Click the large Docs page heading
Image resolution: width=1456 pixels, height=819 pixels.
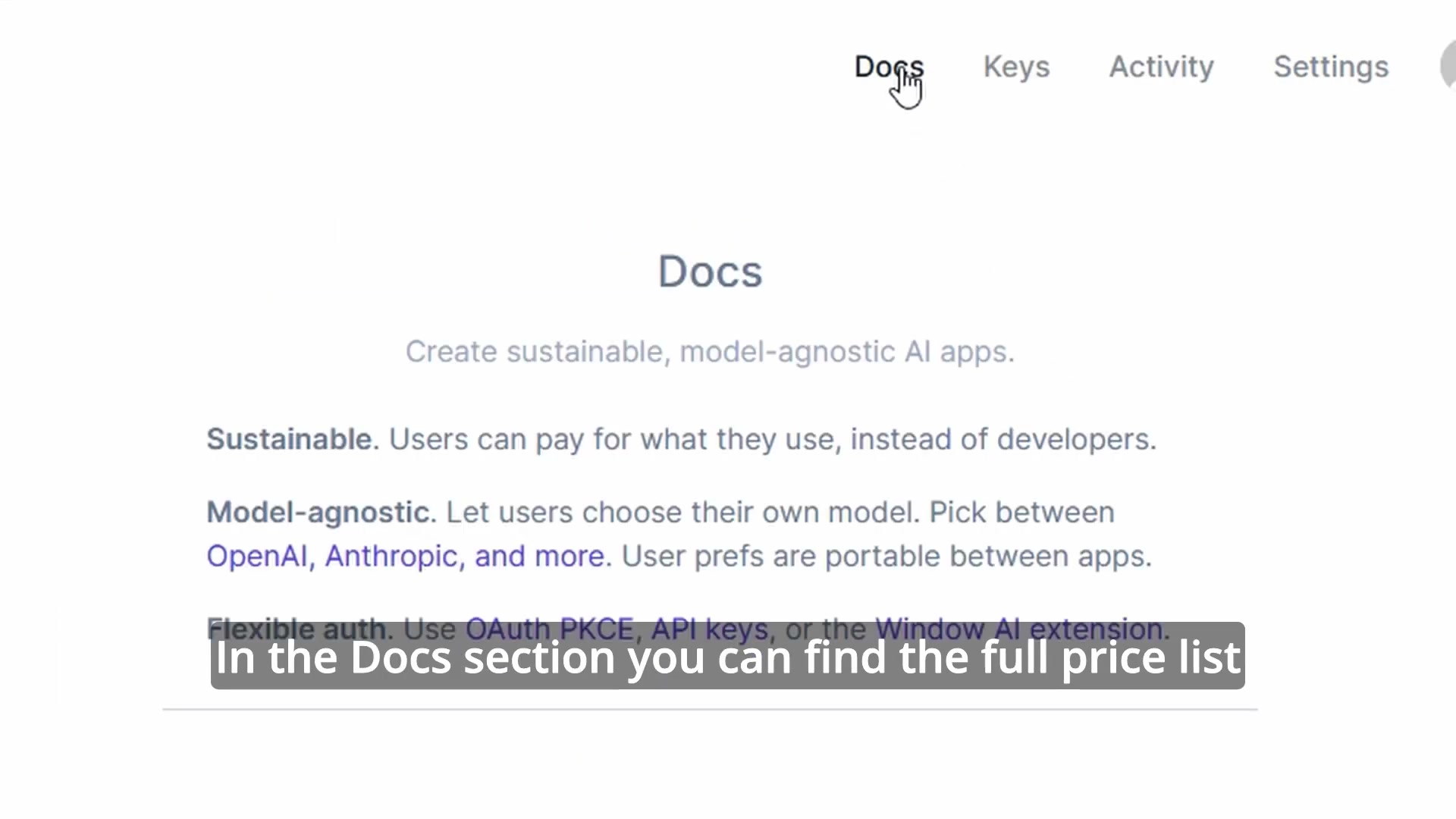point(710,271)
